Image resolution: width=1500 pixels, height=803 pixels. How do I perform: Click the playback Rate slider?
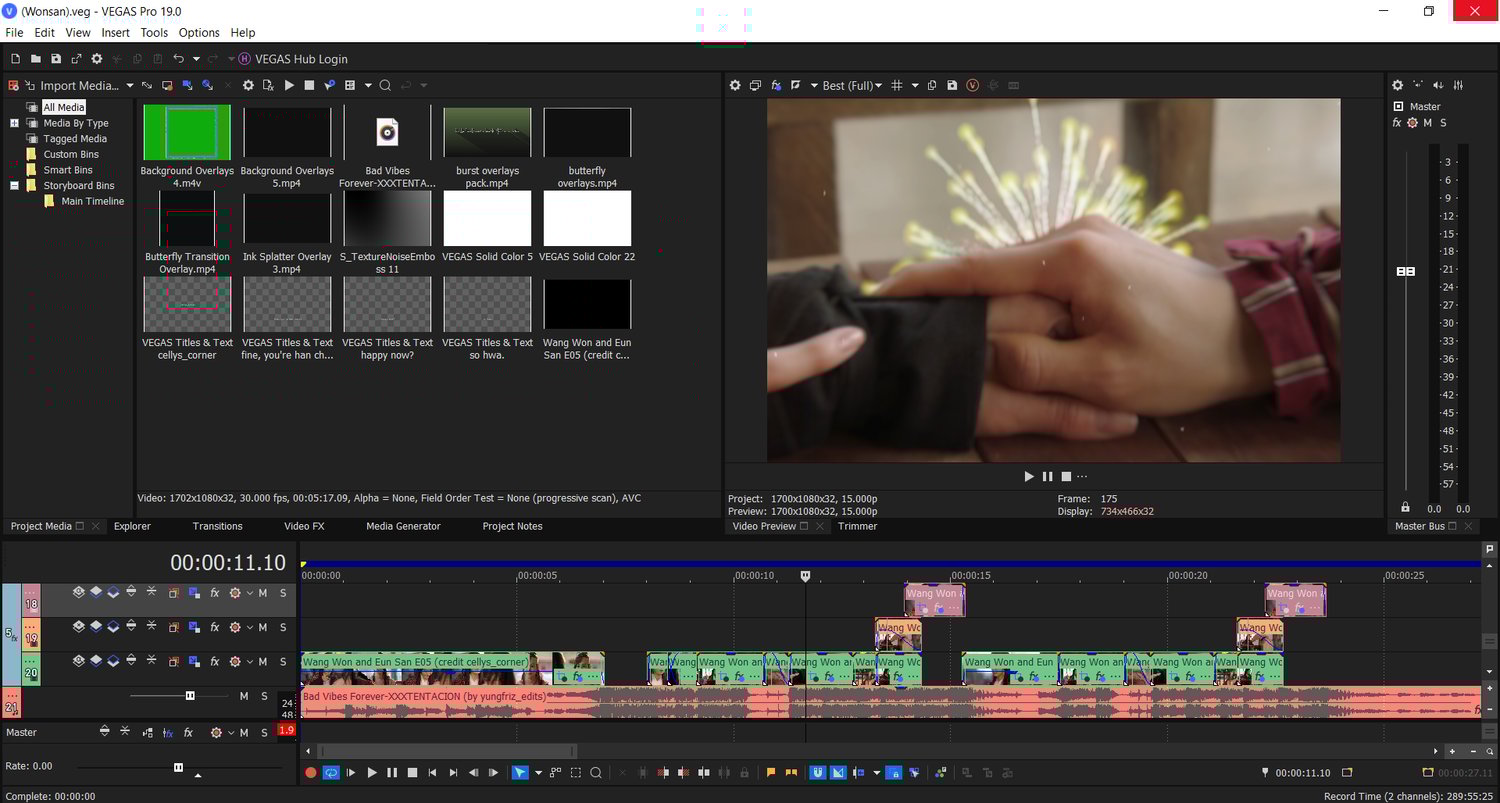[178, 767]
